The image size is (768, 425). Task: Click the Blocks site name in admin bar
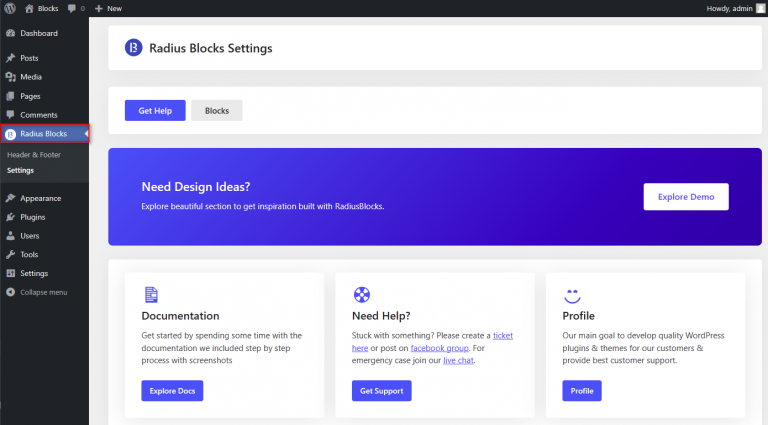[x=48, y=8]
